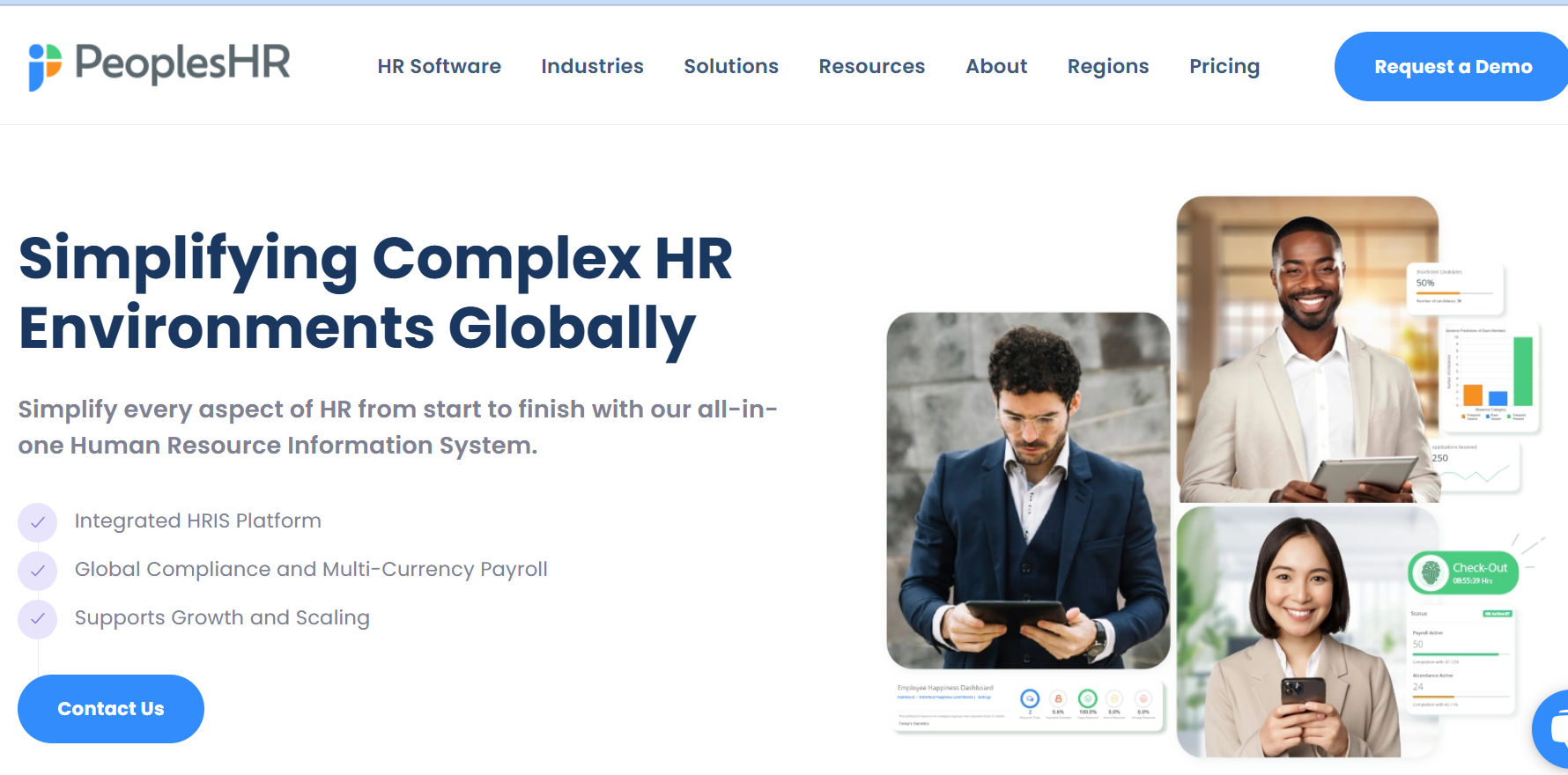The height and width of the screenshot is (775, 1568).
Task: Click the green Payroll Active progress bar
Action: pos(1455,654)
